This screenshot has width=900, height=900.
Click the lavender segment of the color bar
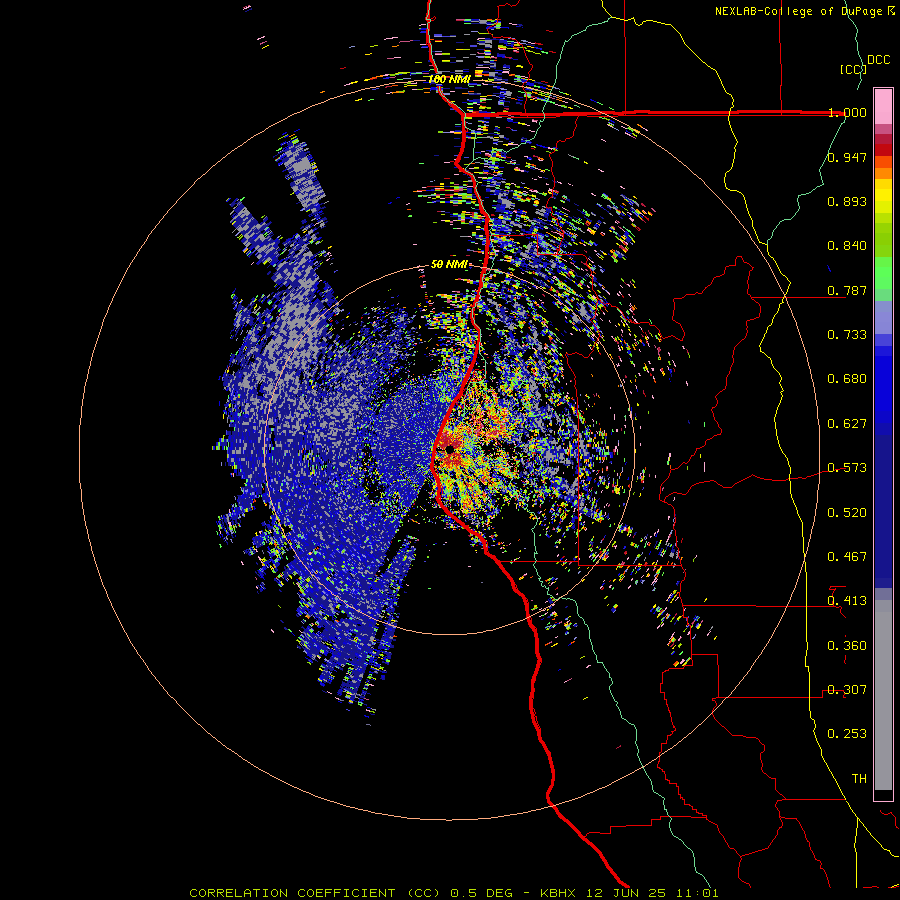pyautogui.click(x=883, y=317)
